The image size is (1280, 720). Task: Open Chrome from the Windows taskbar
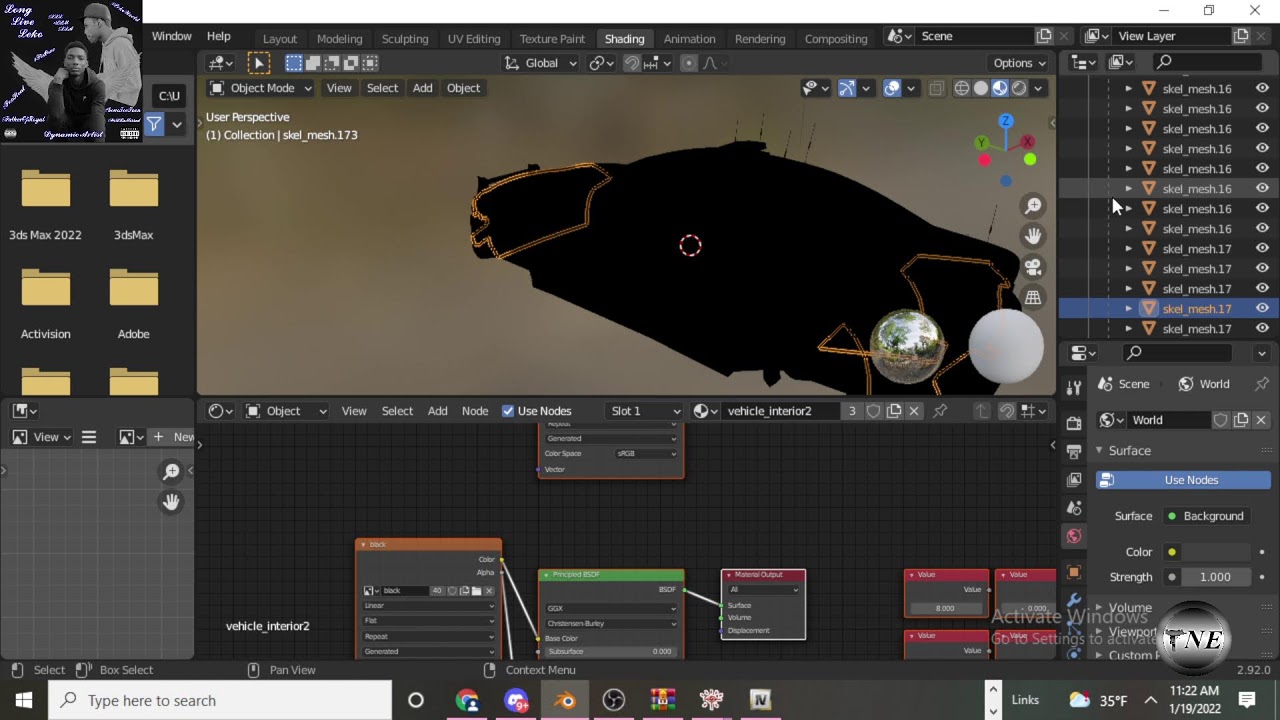click(467, 700)
